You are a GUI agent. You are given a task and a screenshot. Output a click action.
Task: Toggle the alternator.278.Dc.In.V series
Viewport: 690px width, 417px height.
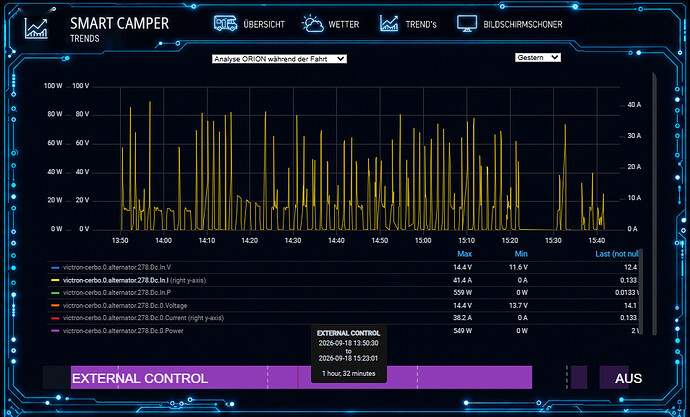click(117, 267)
